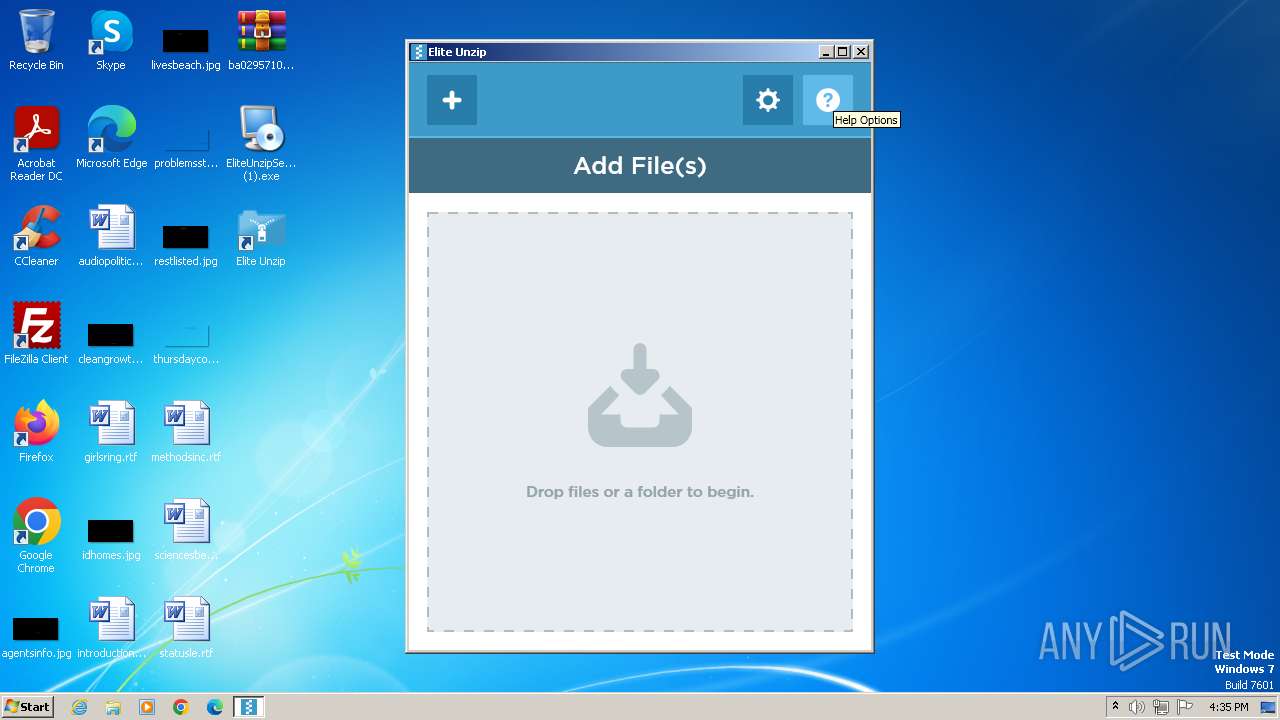Image resolution: width=1280 pixels, height=720 pixels.
Task: Launch Microsoft Edge desktop shortcut
Action: 111,138
